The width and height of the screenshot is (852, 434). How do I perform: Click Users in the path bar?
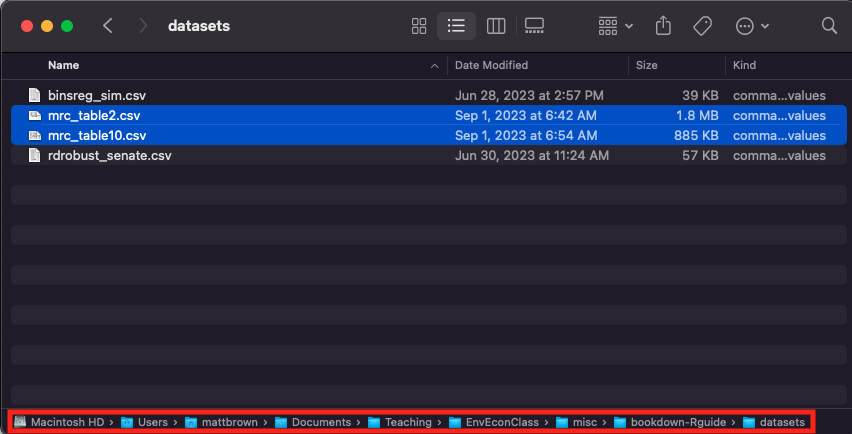(x=145, y=422)
